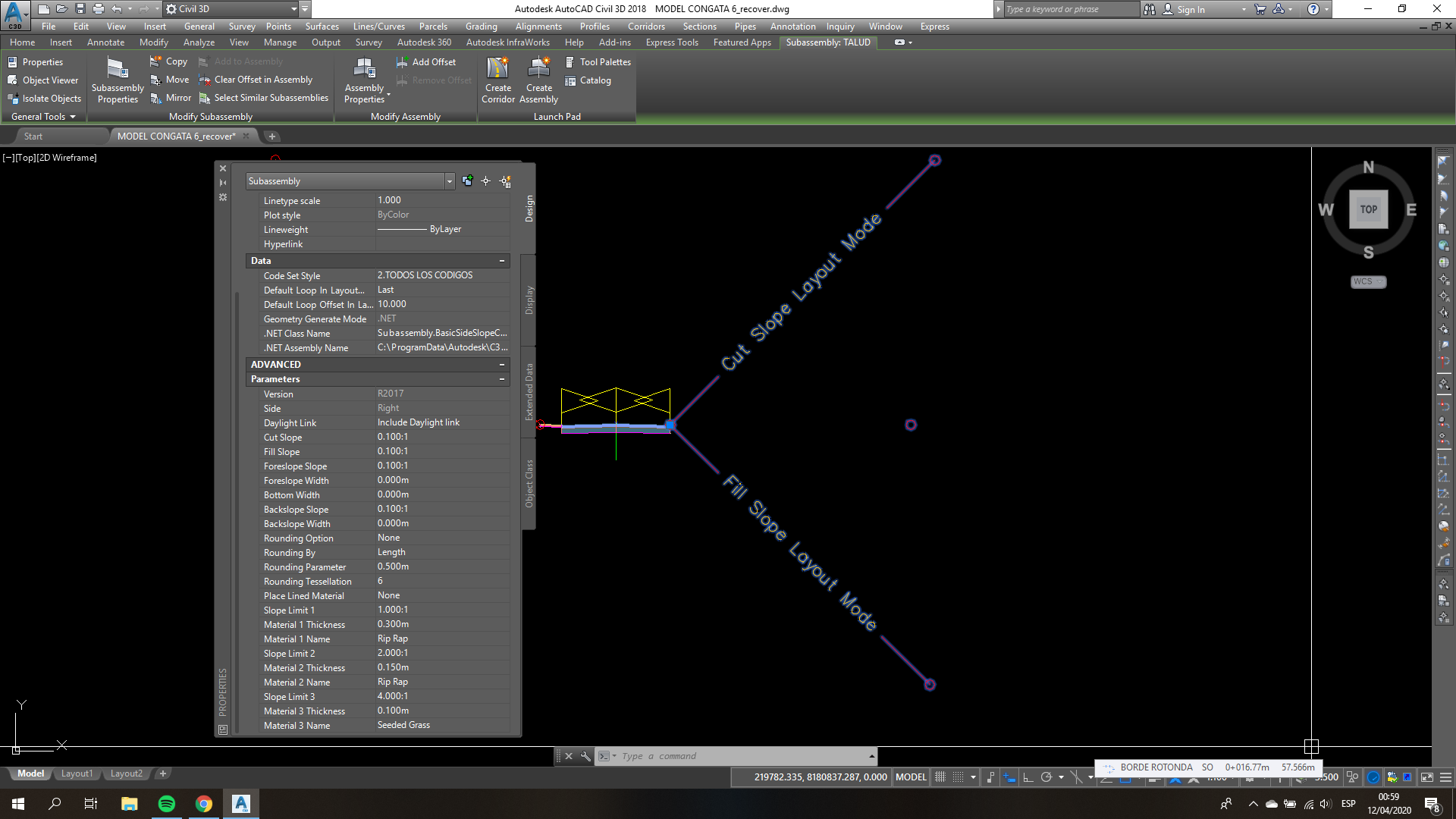Toggle dynamic input in status bar
Screen dimensions: 1456x819
(x=1009, y=777)
